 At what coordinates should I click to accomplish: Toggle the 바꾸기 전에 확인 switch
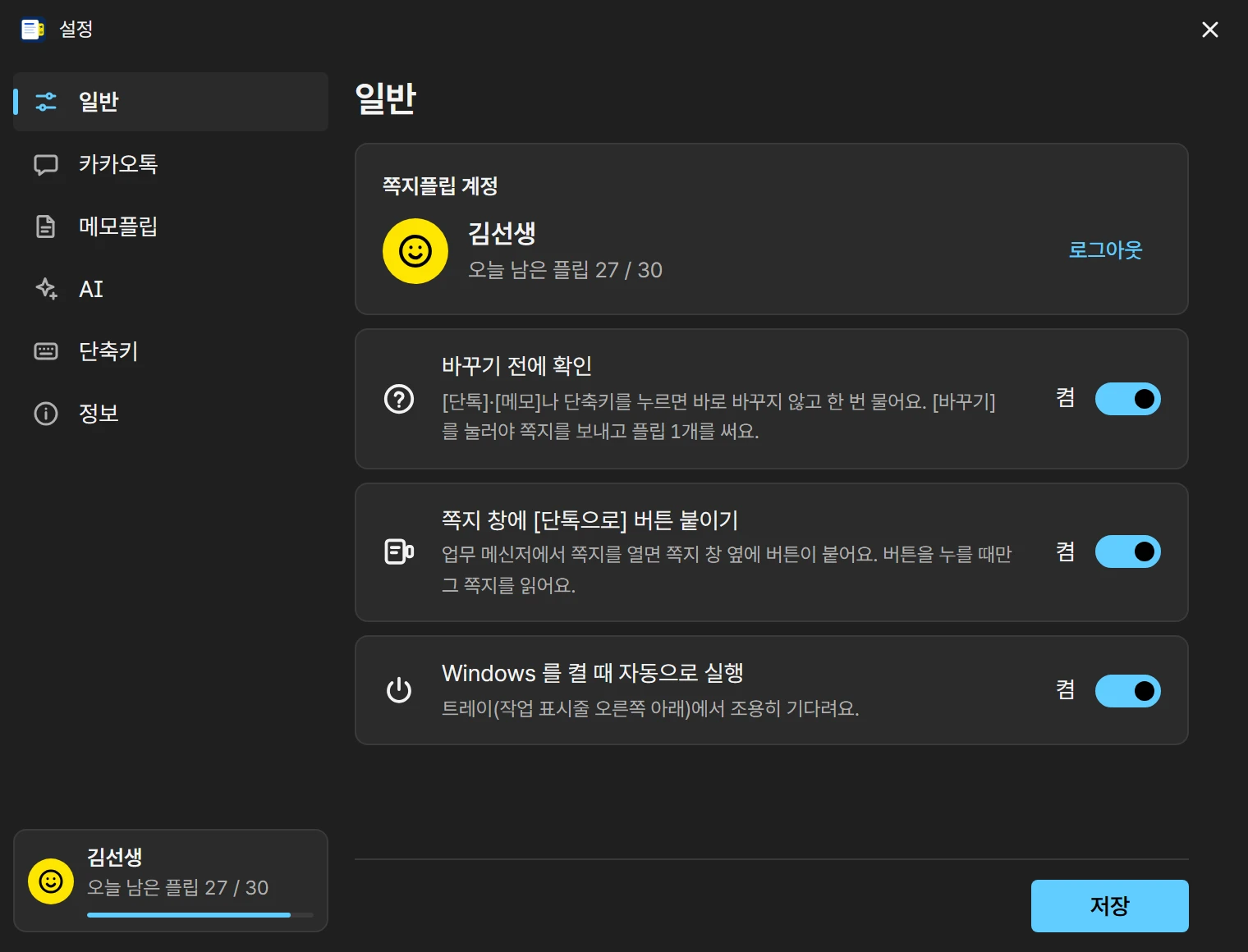(x=1128, y=399)
